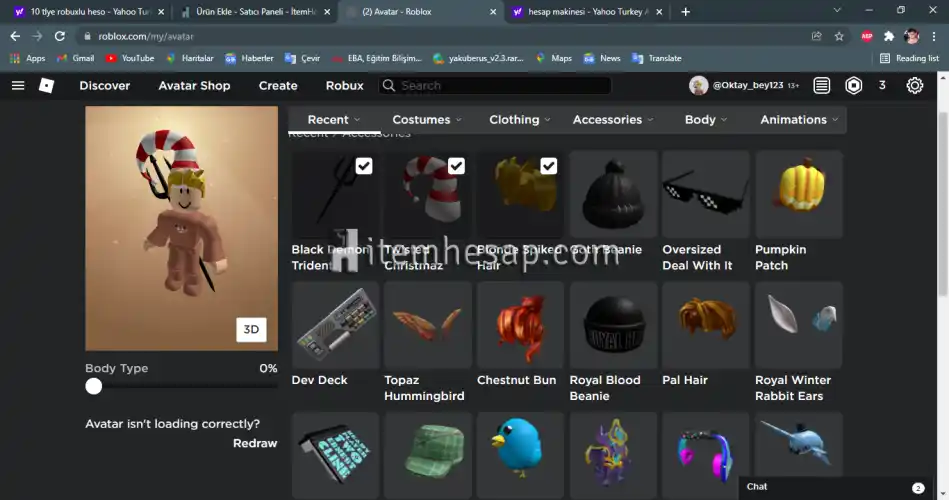Open the notifications feed icon
Screen dimensions: 949x500
[822, 86]
